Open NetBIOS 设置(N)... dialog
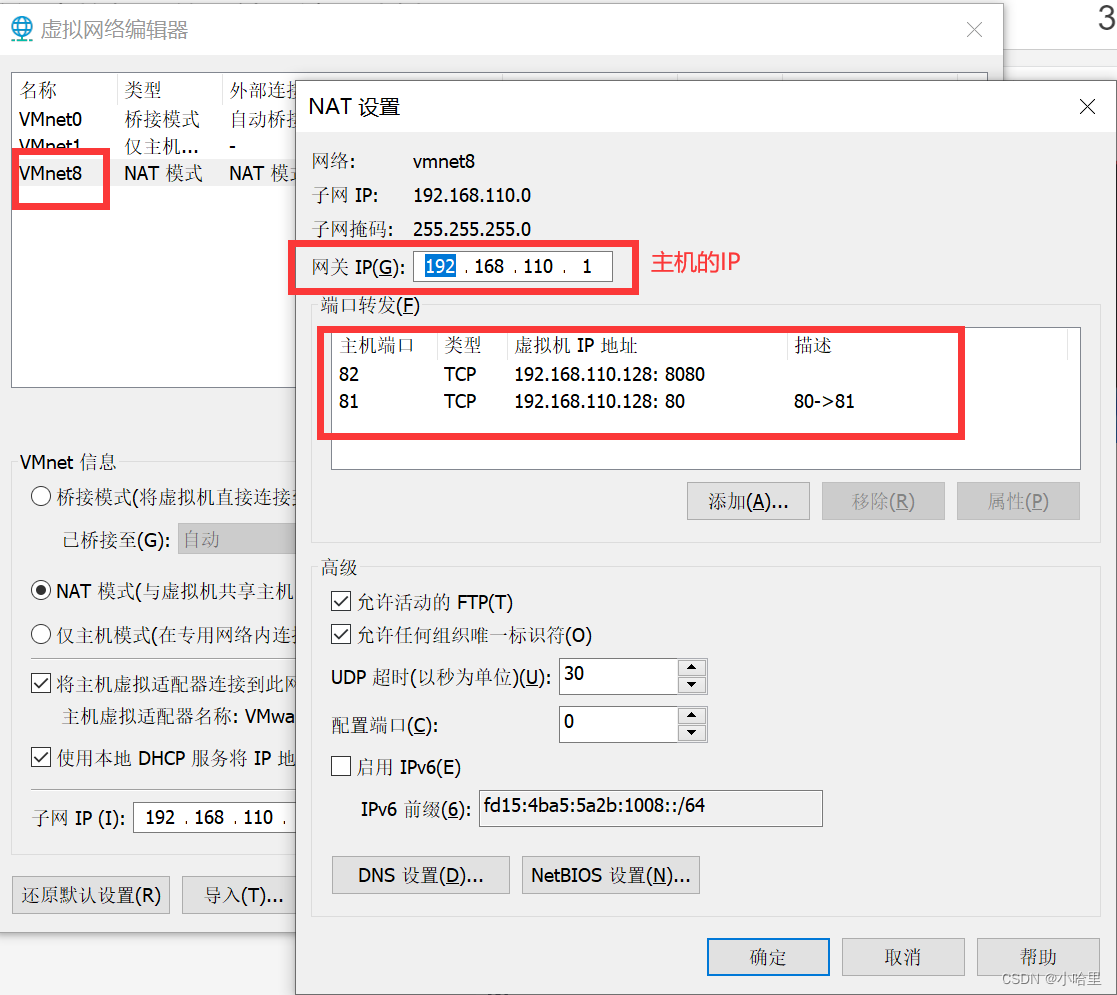 pos(611,875)
